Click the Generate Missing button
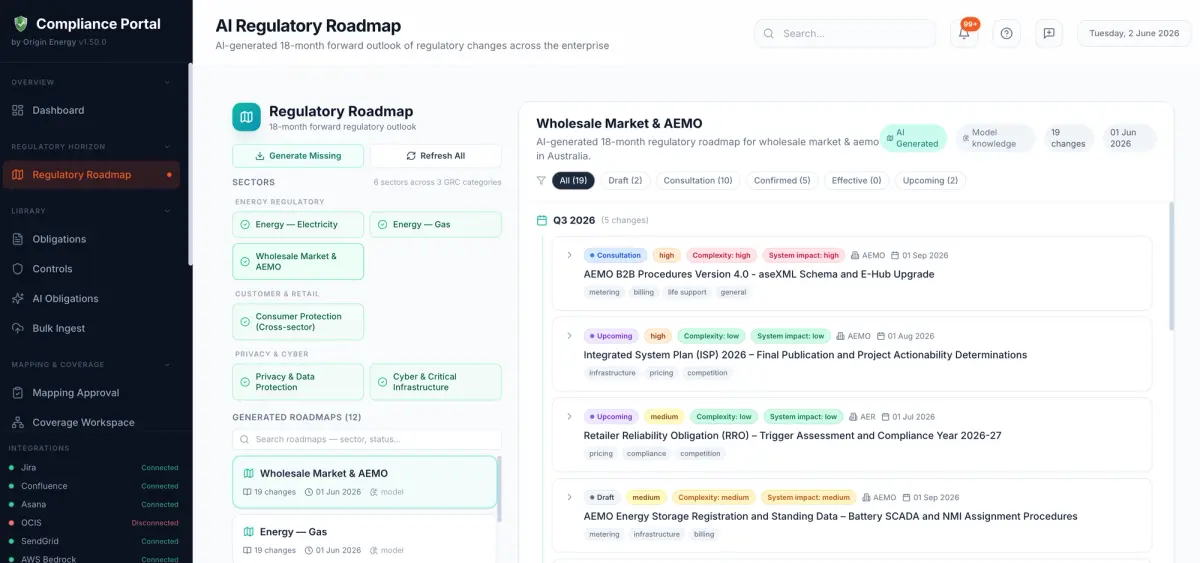 pos(298,156)
